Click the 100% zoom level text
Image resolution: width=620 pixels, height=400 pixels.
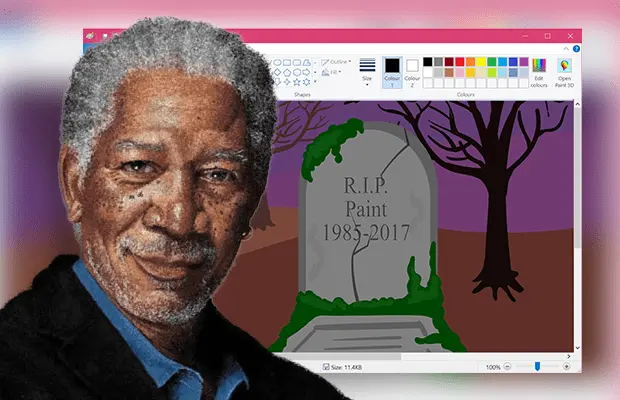pos(493,367)
